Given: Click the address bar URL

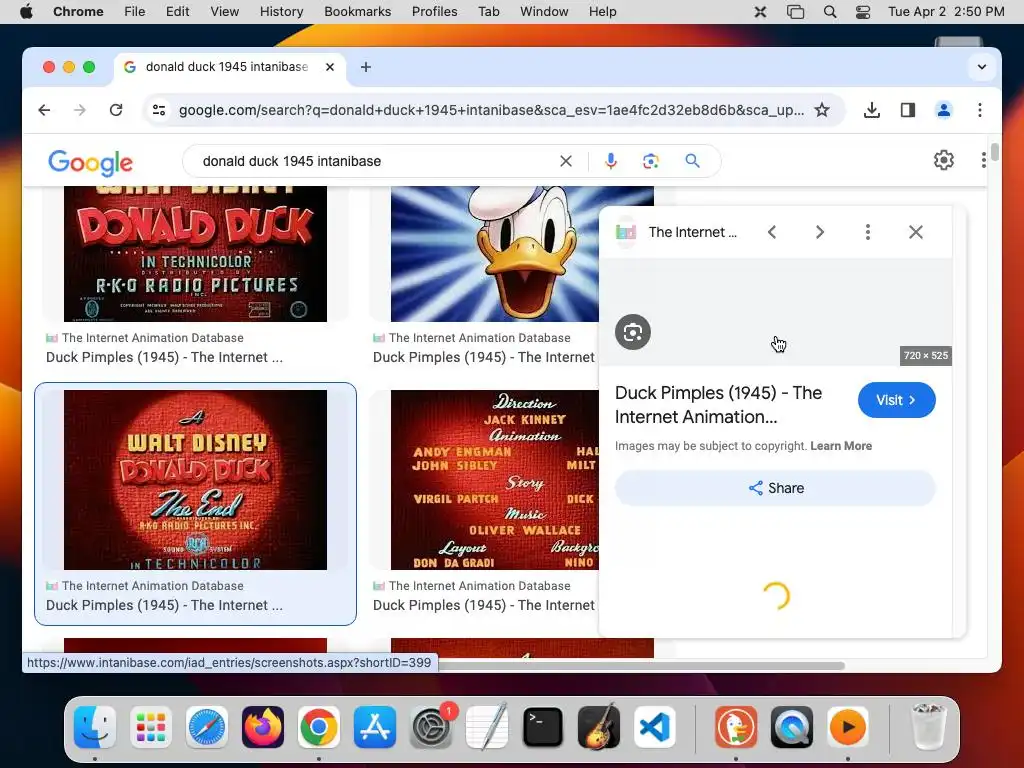Looking at the screenshot, I should (x=491, y=110).
